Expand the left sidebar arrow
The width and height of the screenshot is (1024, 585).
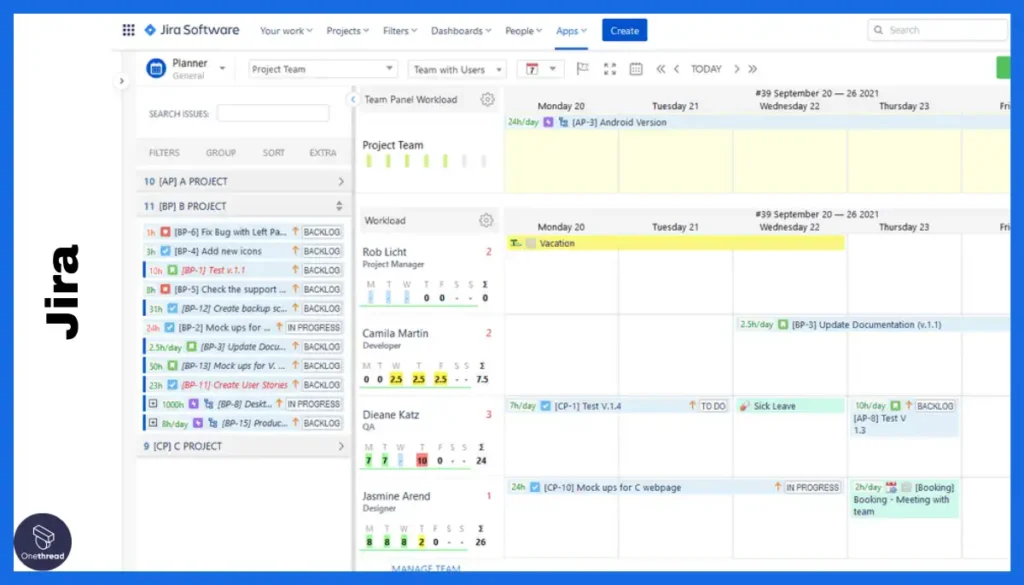121,81
